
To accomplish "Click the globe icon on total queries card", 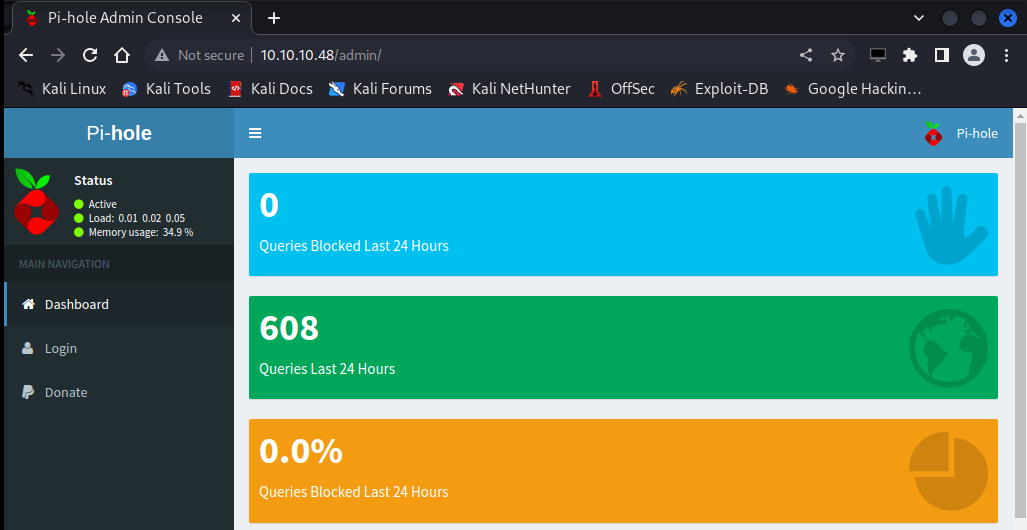I will [x=948, y=348].
